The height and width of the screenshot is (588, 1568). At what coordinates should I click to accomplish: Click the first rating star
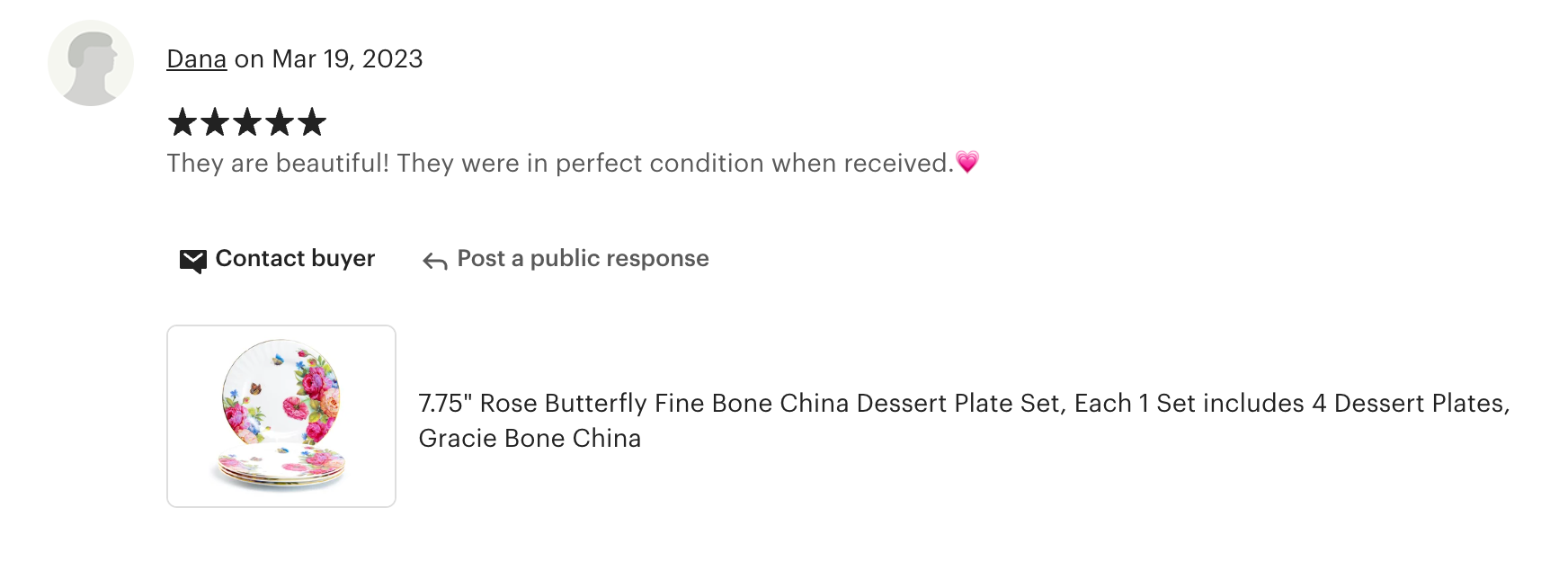pos(183,122)
